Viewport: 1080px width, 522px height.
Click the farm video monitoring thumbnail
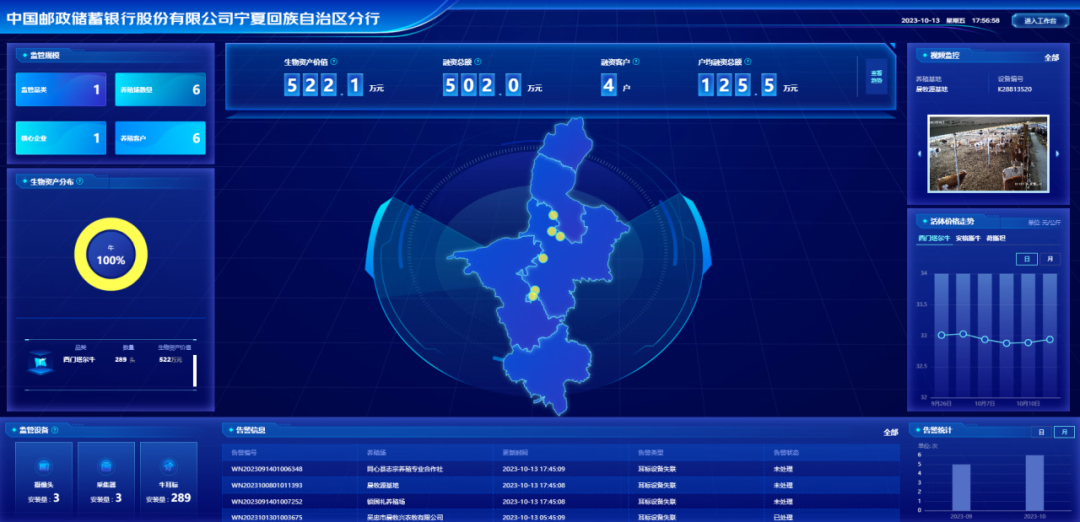pos(988,154)
